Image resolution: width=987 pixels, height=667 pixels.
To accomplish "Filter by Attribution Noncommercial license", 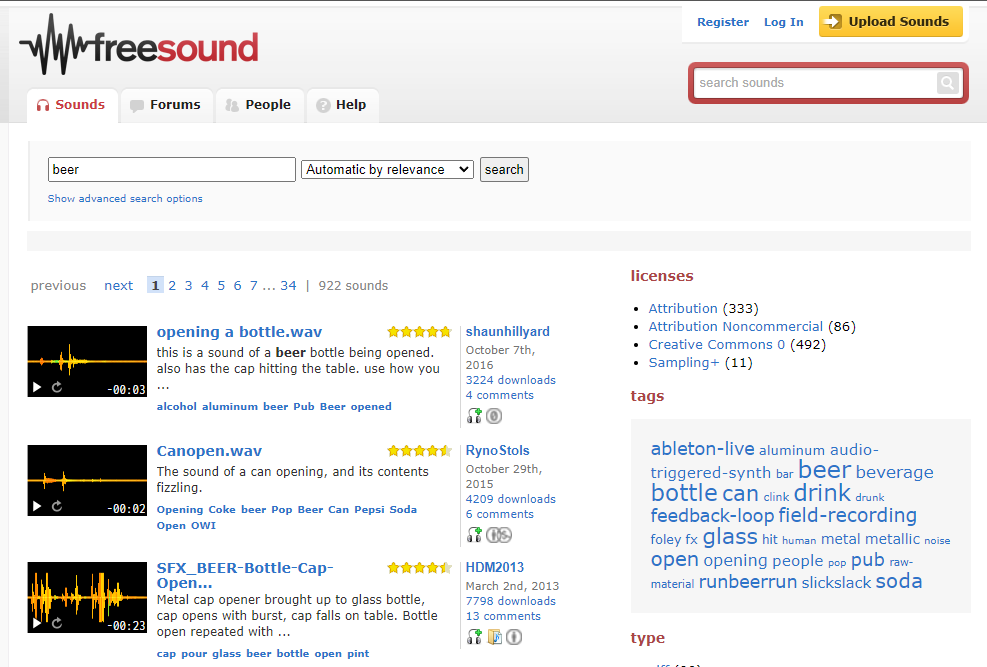I will point(736,327).
